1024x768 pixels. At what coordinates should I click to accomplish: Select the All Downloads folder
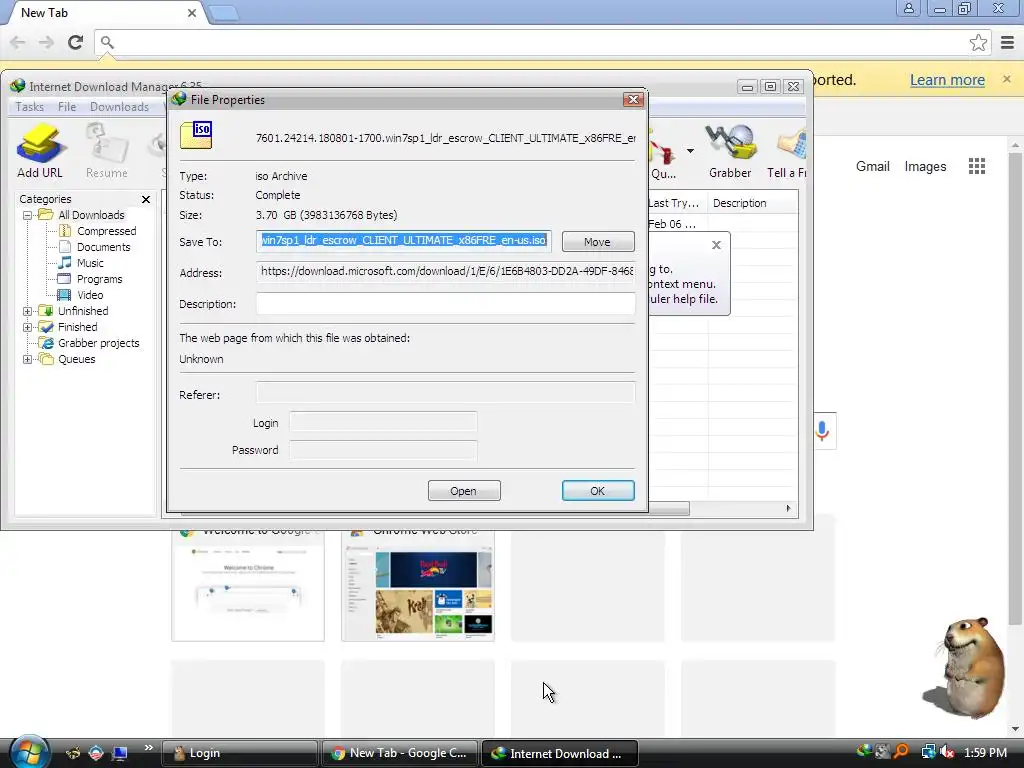(x=91, y=215)
